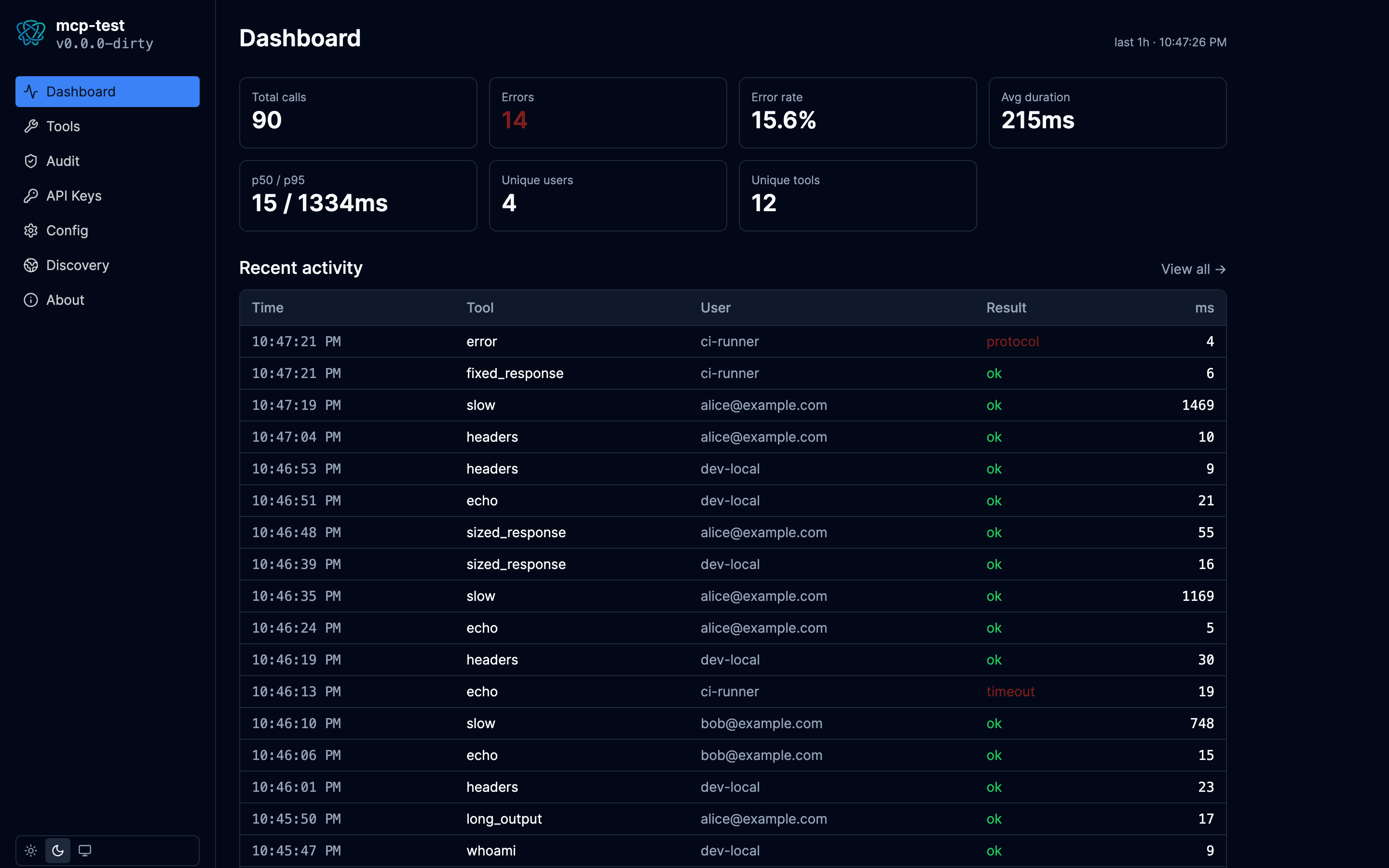Enable dark theme with the moon icon
Screen dimensions: 1389x868
pyautogui.click(x=58, y=850)
